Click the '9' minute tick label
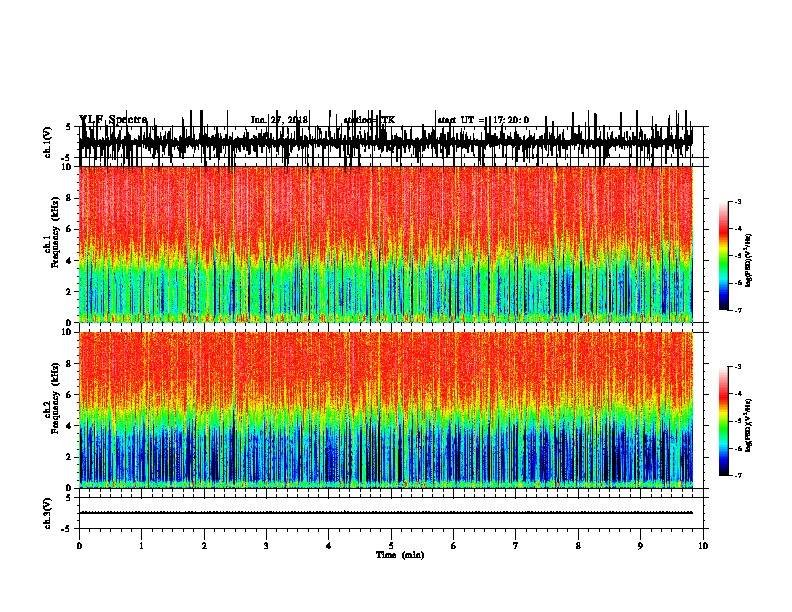Screen dimensions: 792x612 click(640, 546)
